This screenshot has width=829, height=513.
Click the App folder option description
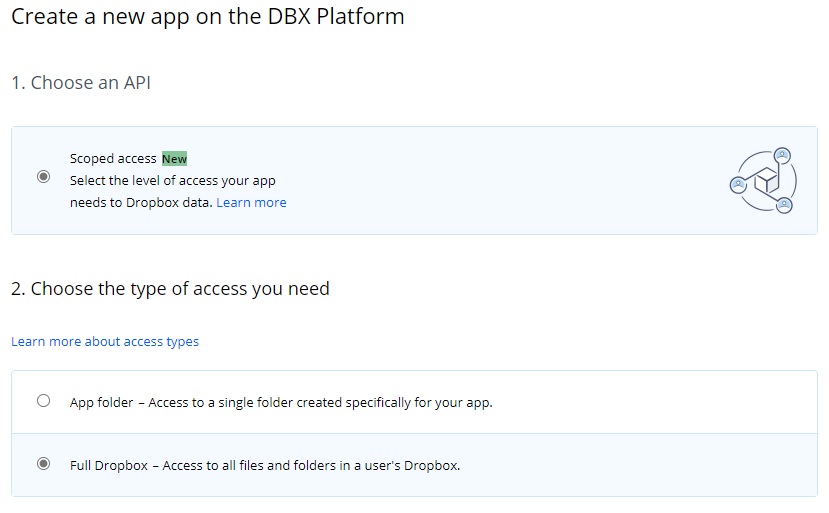coord(281,403)
